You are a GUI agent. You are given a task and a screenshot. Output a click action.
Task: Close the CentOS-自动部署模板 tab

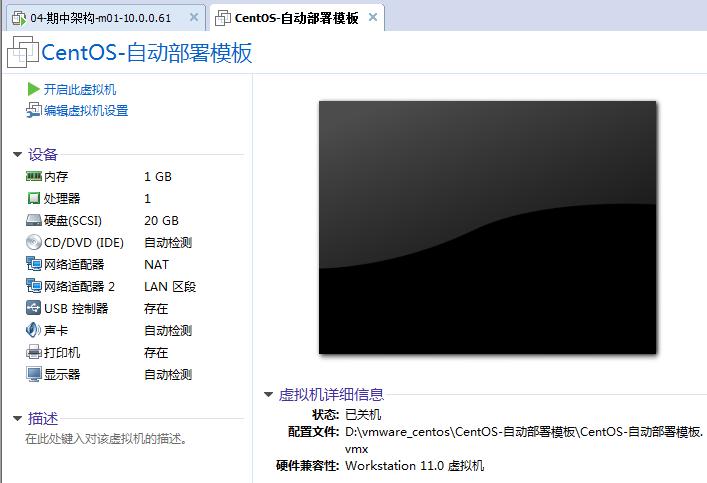(373, 17)
